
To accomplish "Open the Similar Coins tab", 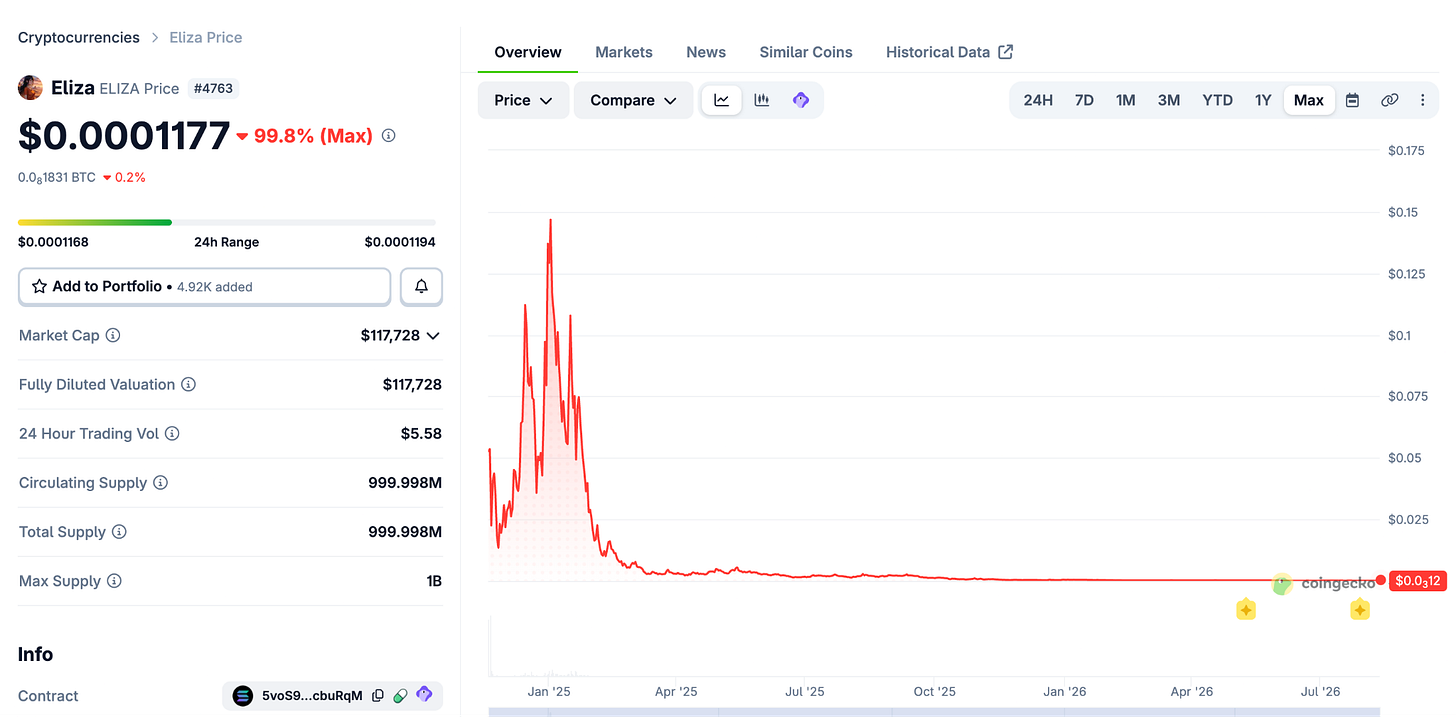I will 806,52.
